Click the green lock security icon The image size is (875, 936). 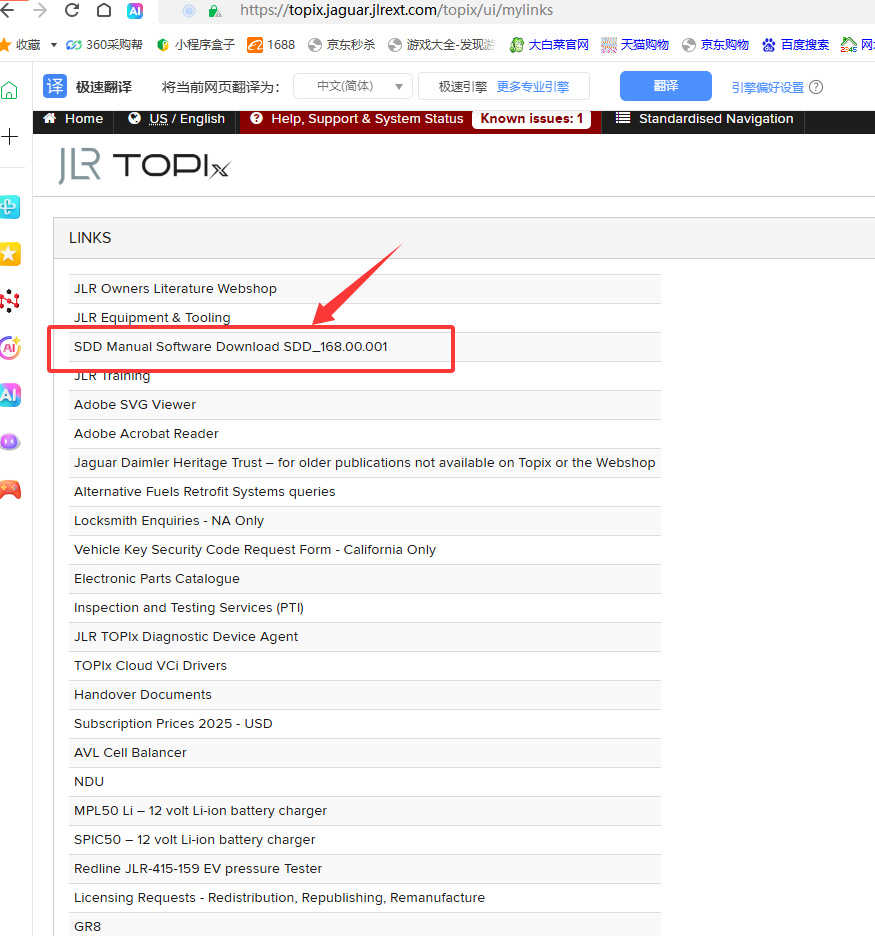click(215, 11)
